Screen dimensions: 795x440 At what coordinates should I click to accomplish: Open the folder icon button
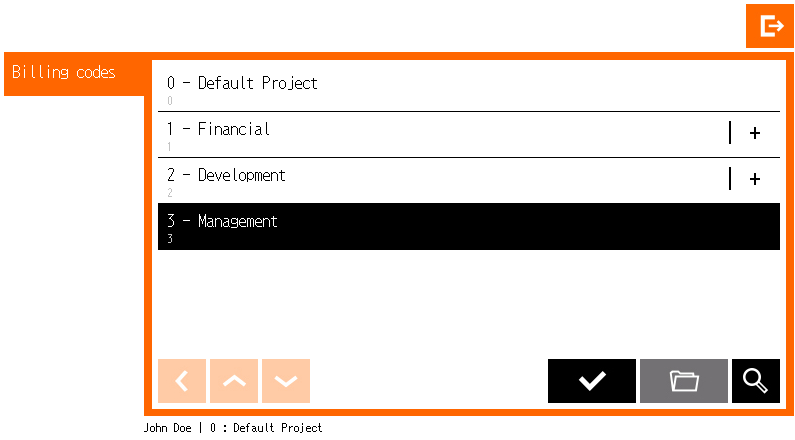click(x=684, y=381)
